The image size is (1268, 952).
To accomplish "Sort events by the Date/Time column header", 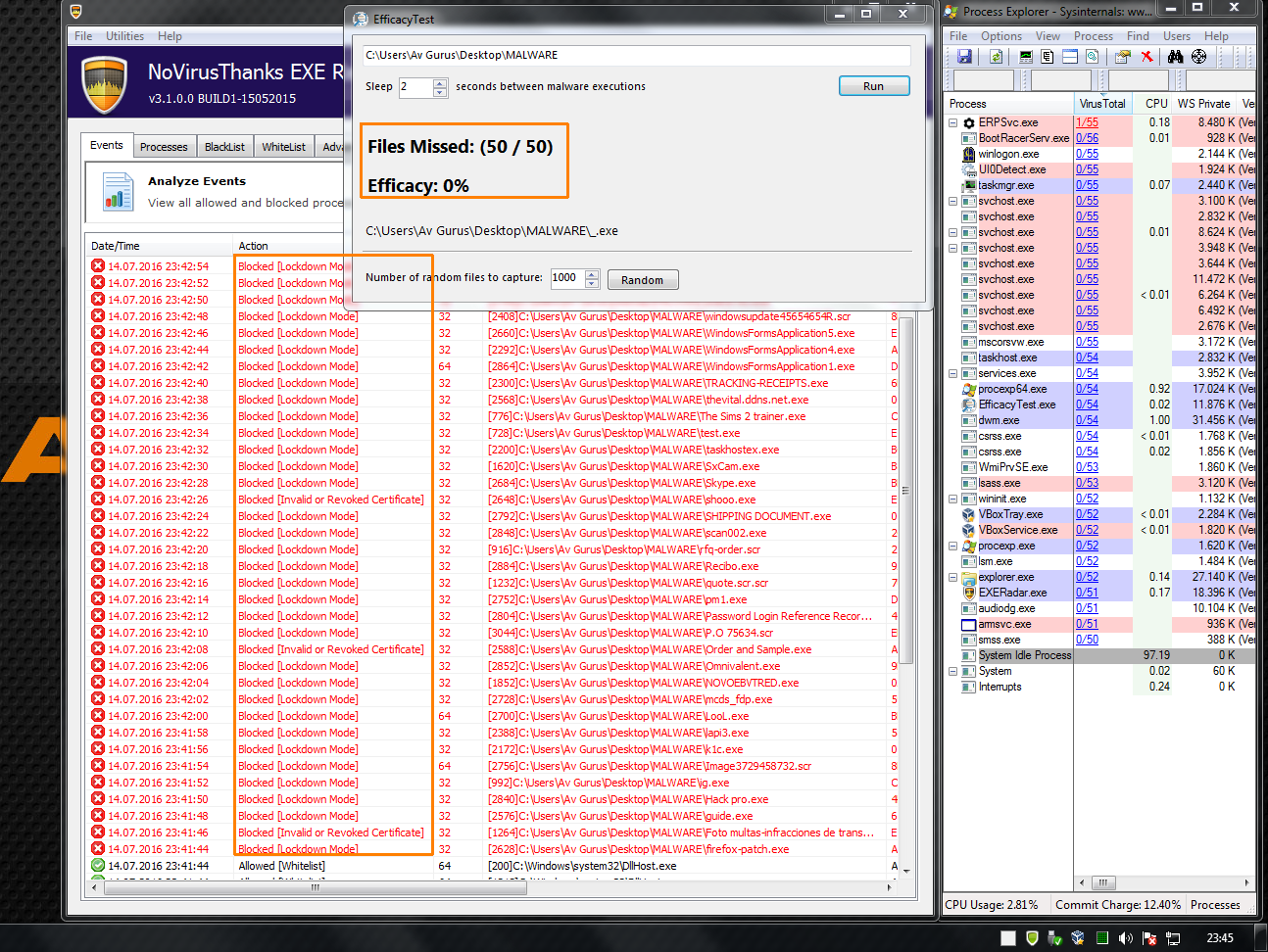I will [159, 246].
